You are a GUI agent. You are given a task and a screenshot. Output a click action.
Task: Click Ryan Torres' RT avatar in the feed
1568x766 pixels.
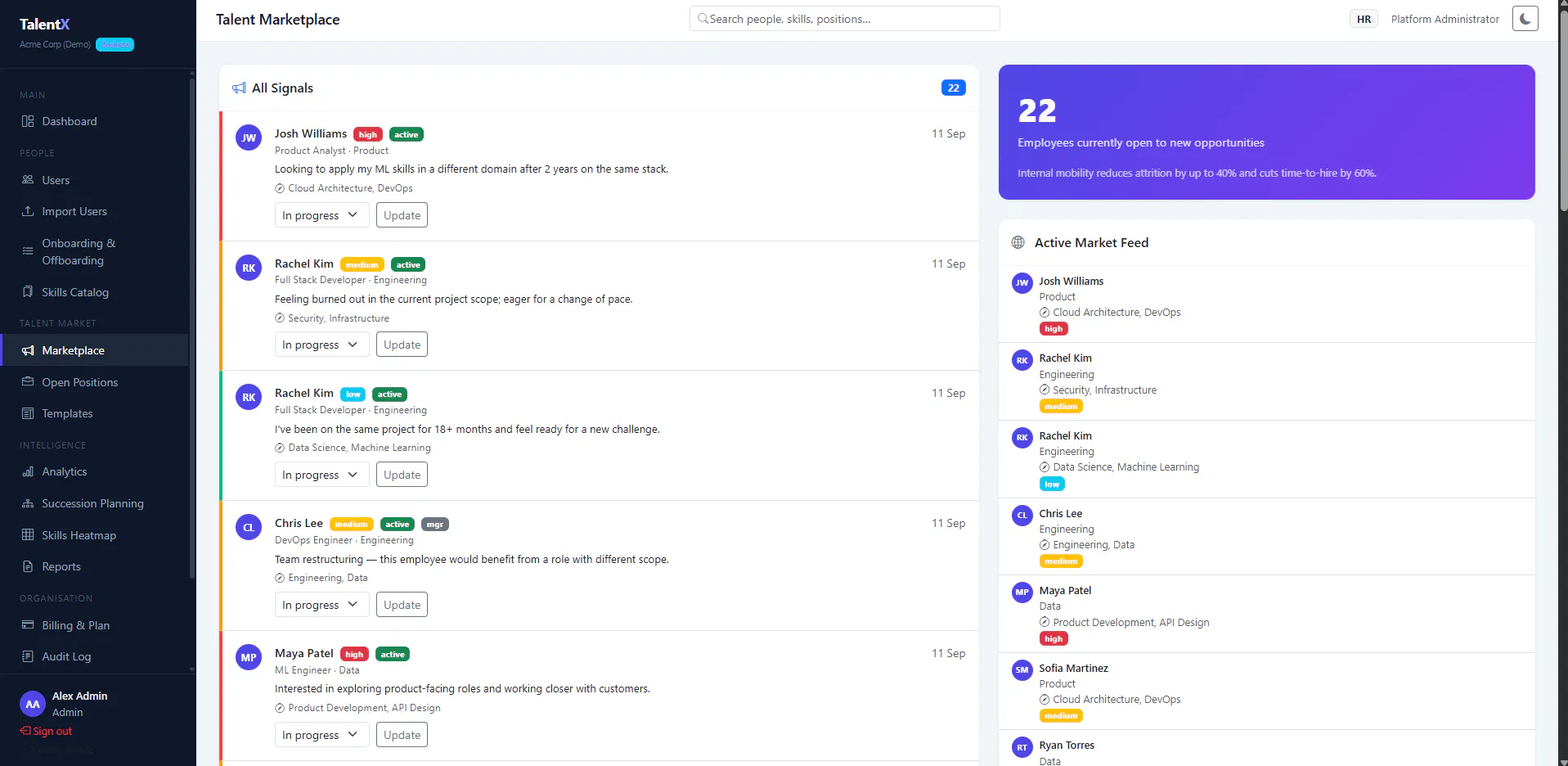pos(1022,747)
